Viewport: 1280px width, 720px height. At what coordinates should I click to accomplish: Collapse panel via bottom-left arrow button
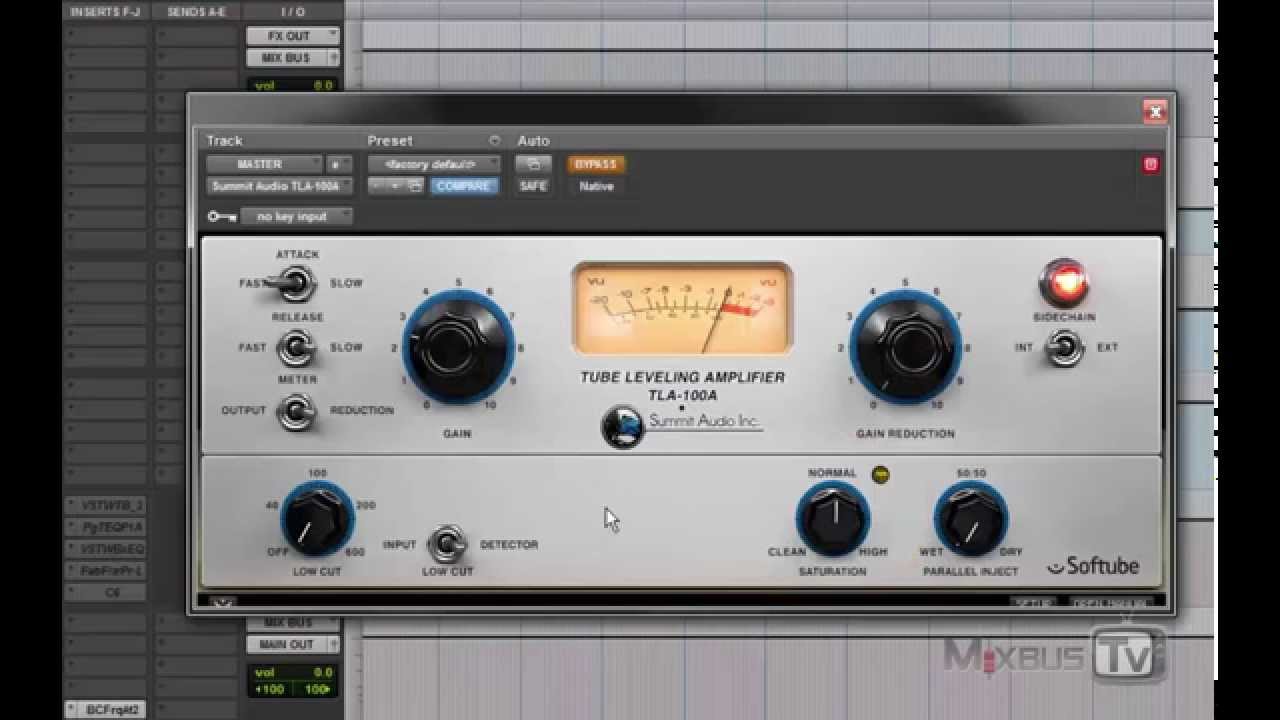coord(224,602)
